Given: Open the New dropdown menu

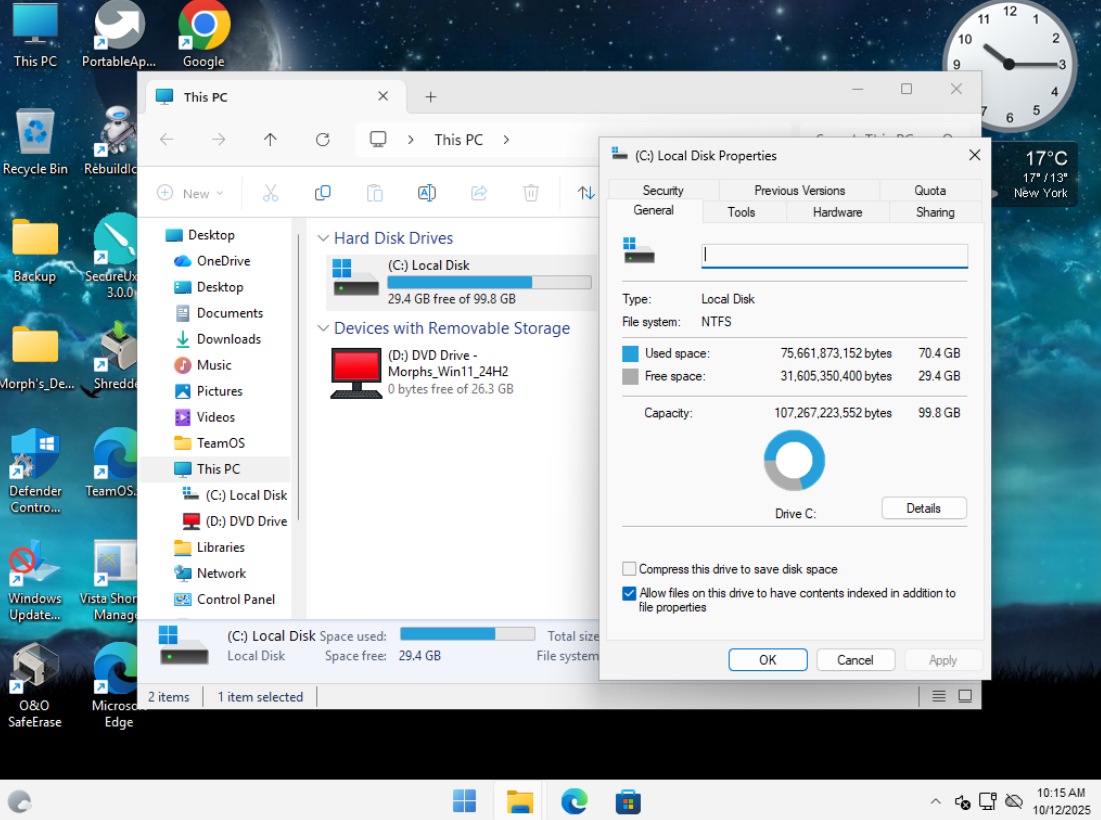Looking at the screenshot, I should pos(191,193).
